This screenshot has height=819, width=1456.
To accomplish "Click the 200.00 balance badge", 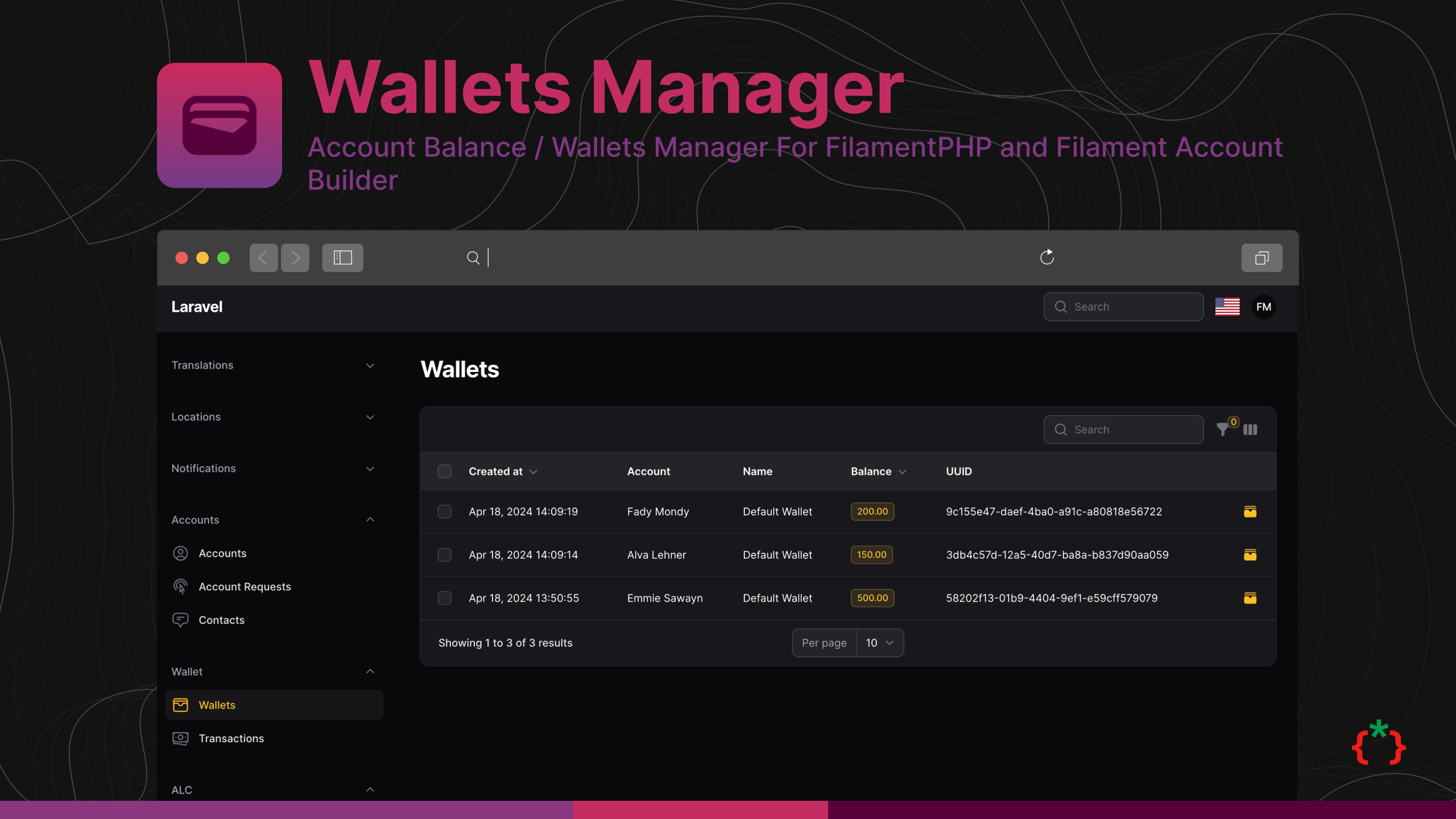I will point(872,511).
